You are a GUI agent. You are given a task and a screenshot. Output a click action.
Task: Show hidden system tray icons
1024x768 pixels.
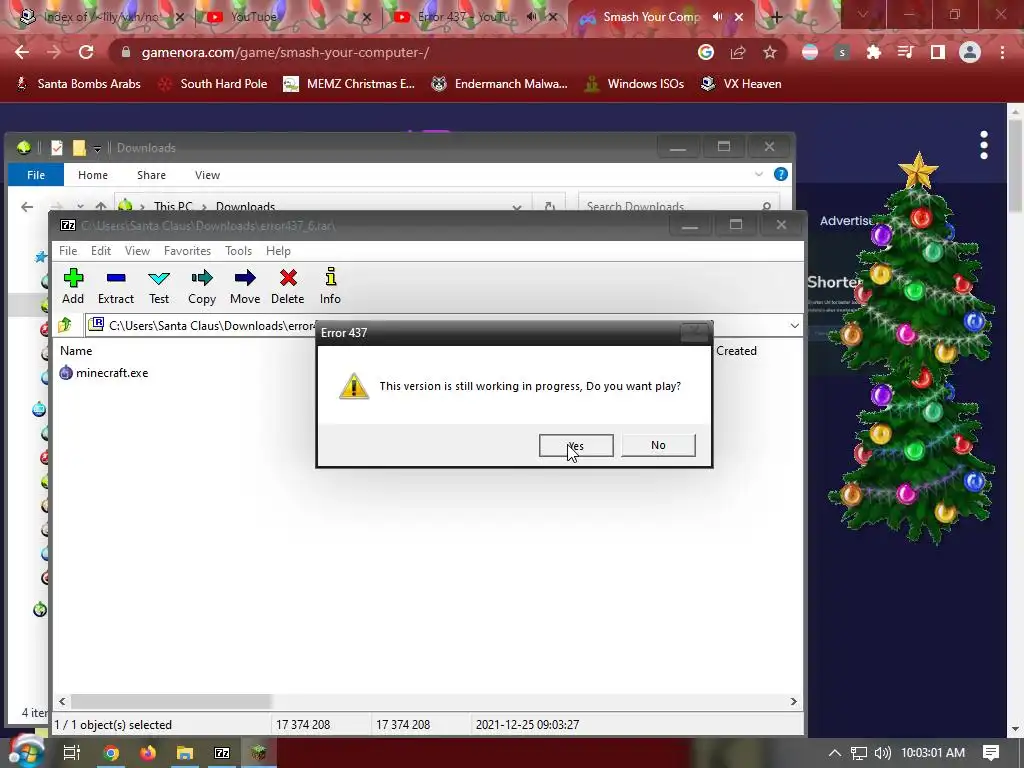[835, 753]
